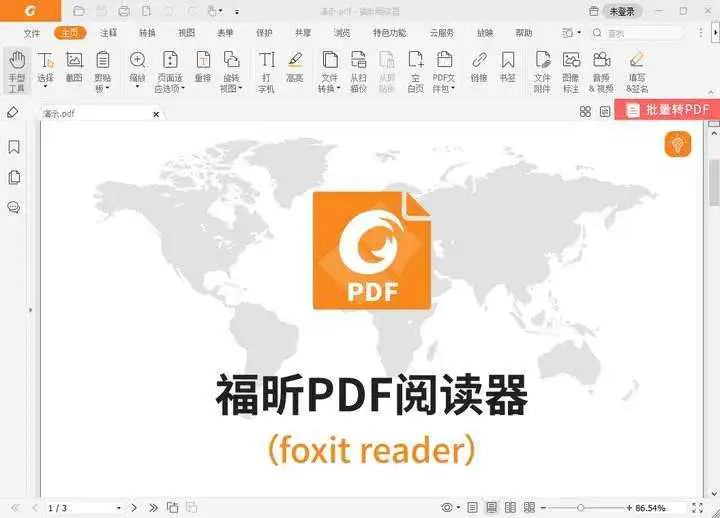
Task: Open the comments panel in left sidebar
Action: click(14, 208)
